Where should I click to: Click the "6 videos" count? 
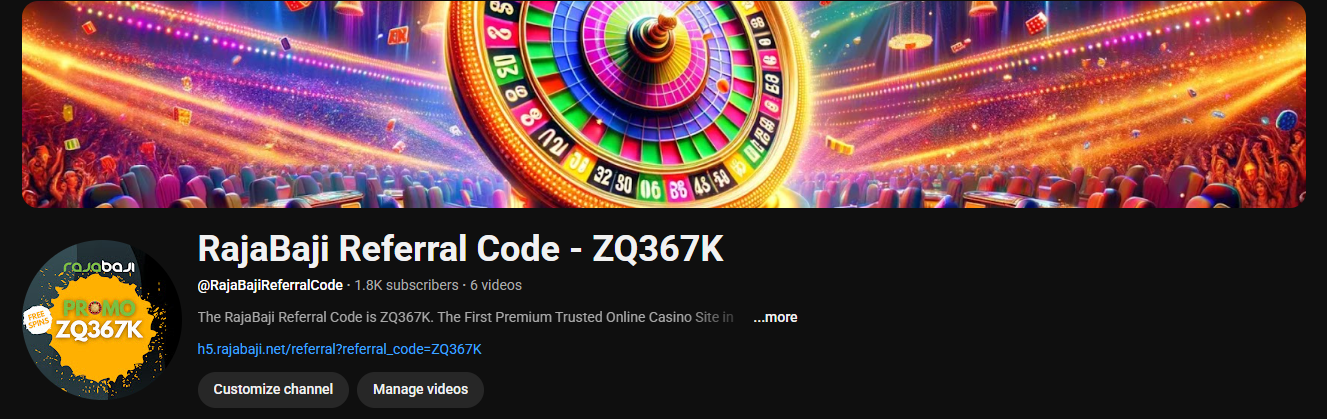(496, 285)
